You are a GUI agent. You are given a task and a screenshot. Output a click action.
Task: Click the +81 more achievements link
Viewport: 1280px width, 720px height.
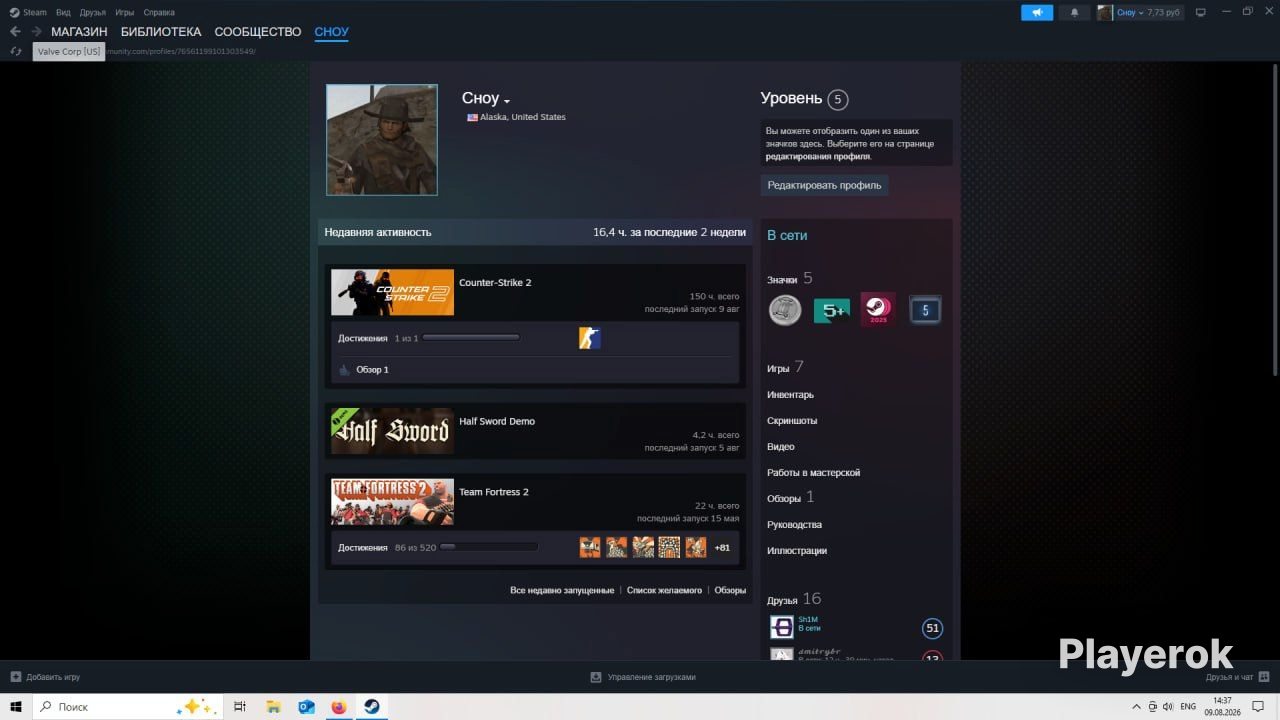(722, 548)
